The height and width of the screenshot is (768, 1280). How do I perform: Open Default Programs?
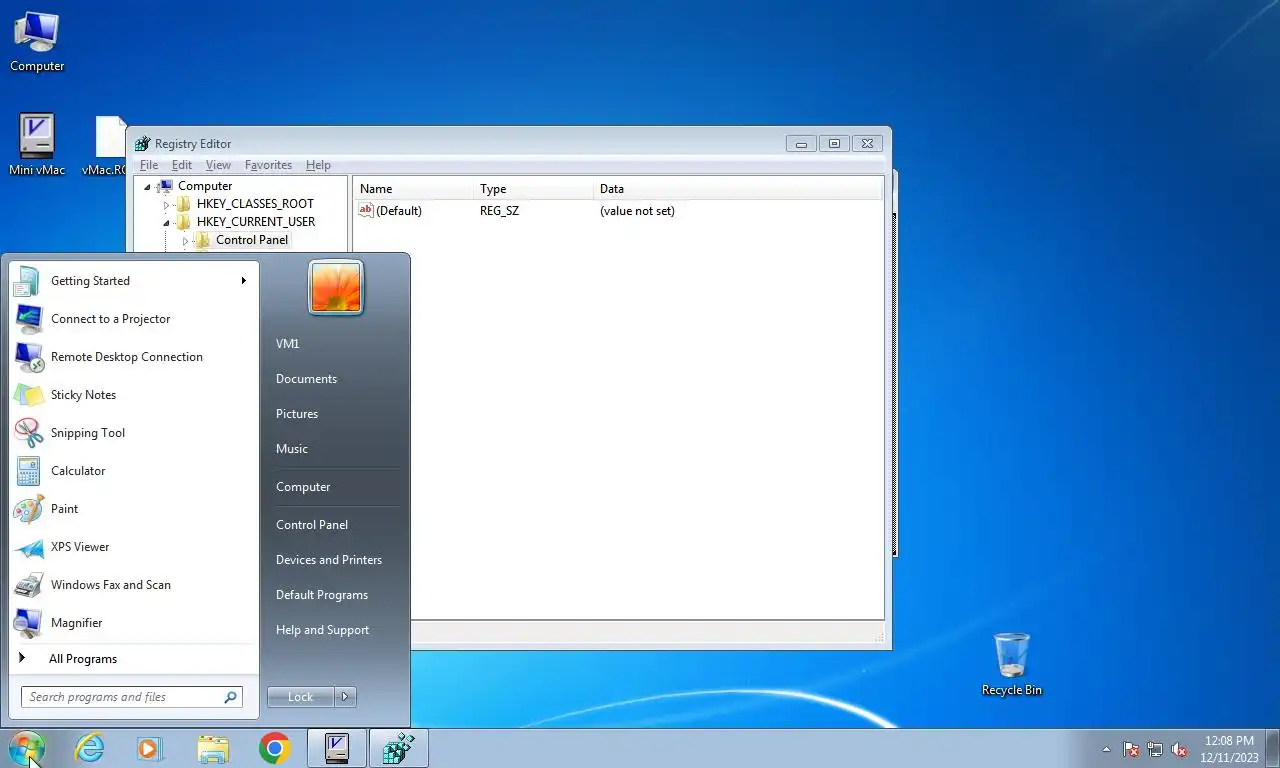[x=322, y=595]
